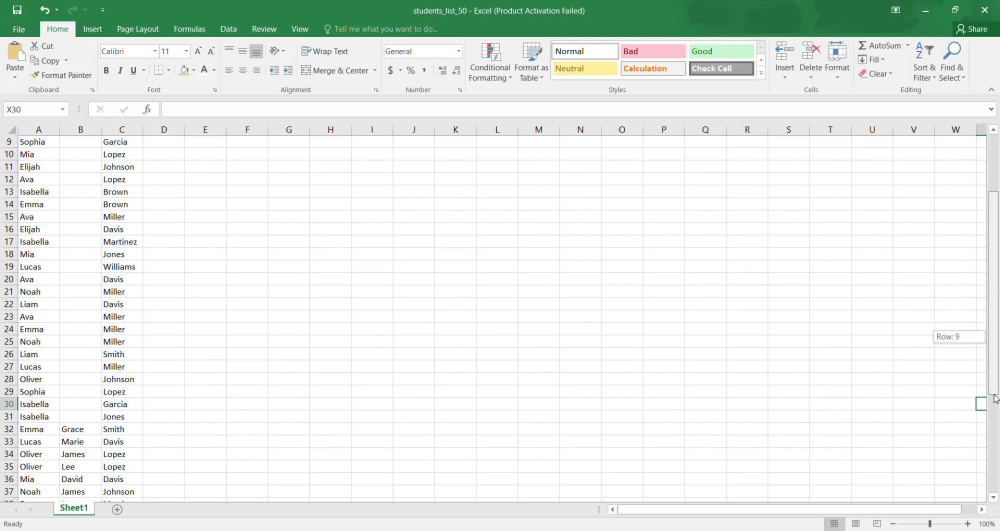Decrease font size with the small A

pos(211,51)
